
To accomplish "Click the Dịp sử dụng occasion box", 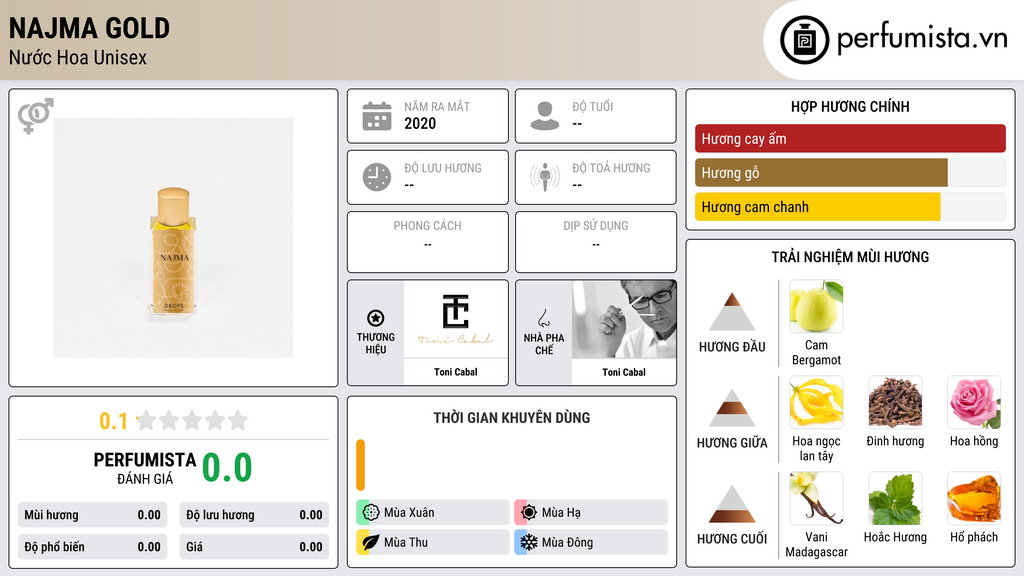I will tap(596, 242).
